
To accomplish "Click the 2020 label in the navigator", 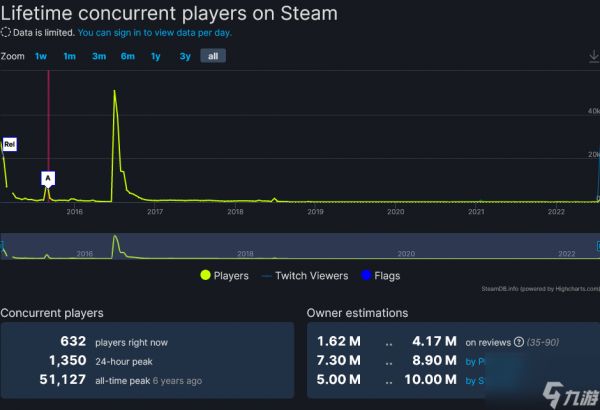I will 406,253.
